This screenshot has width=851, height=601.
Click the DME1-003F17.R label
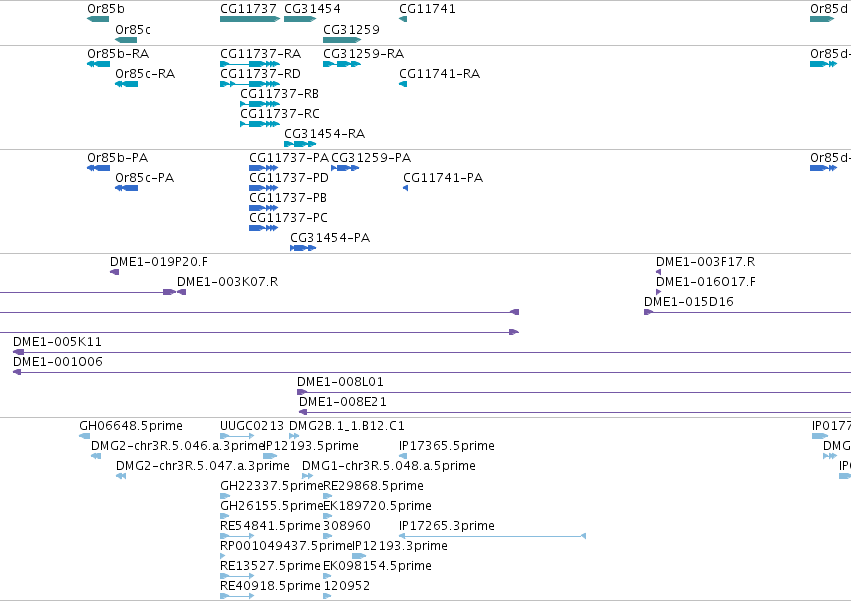pyautogui.click(x=706, y=262)
